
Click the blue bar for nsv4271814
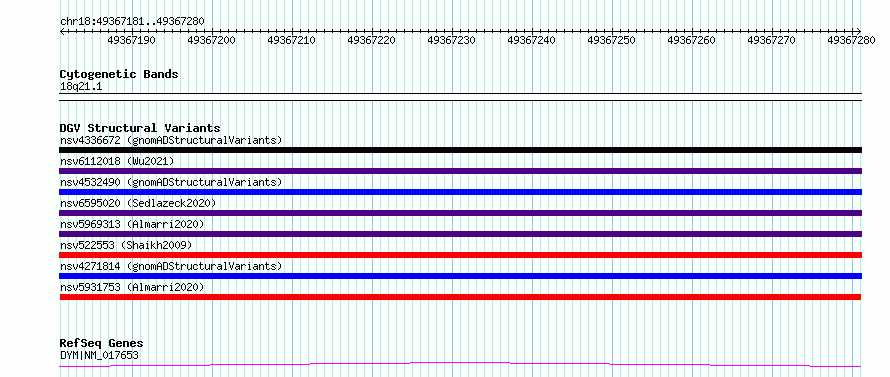(460, 276)
